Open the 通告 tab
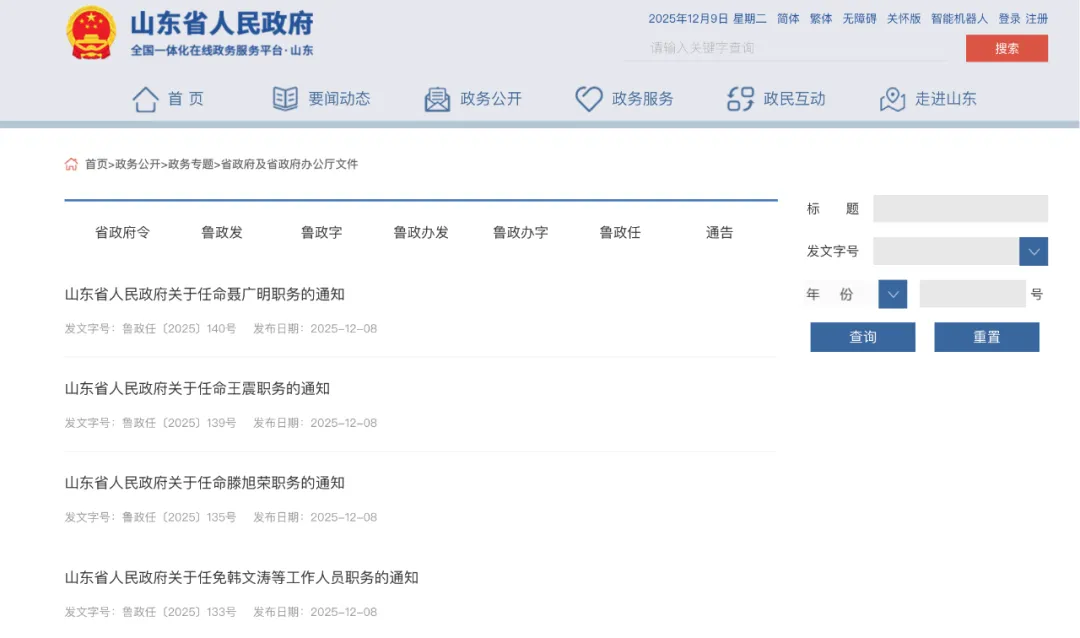The width and height of the screenshot is (1080, 638). pyautogui.click(x=719, y=232)
